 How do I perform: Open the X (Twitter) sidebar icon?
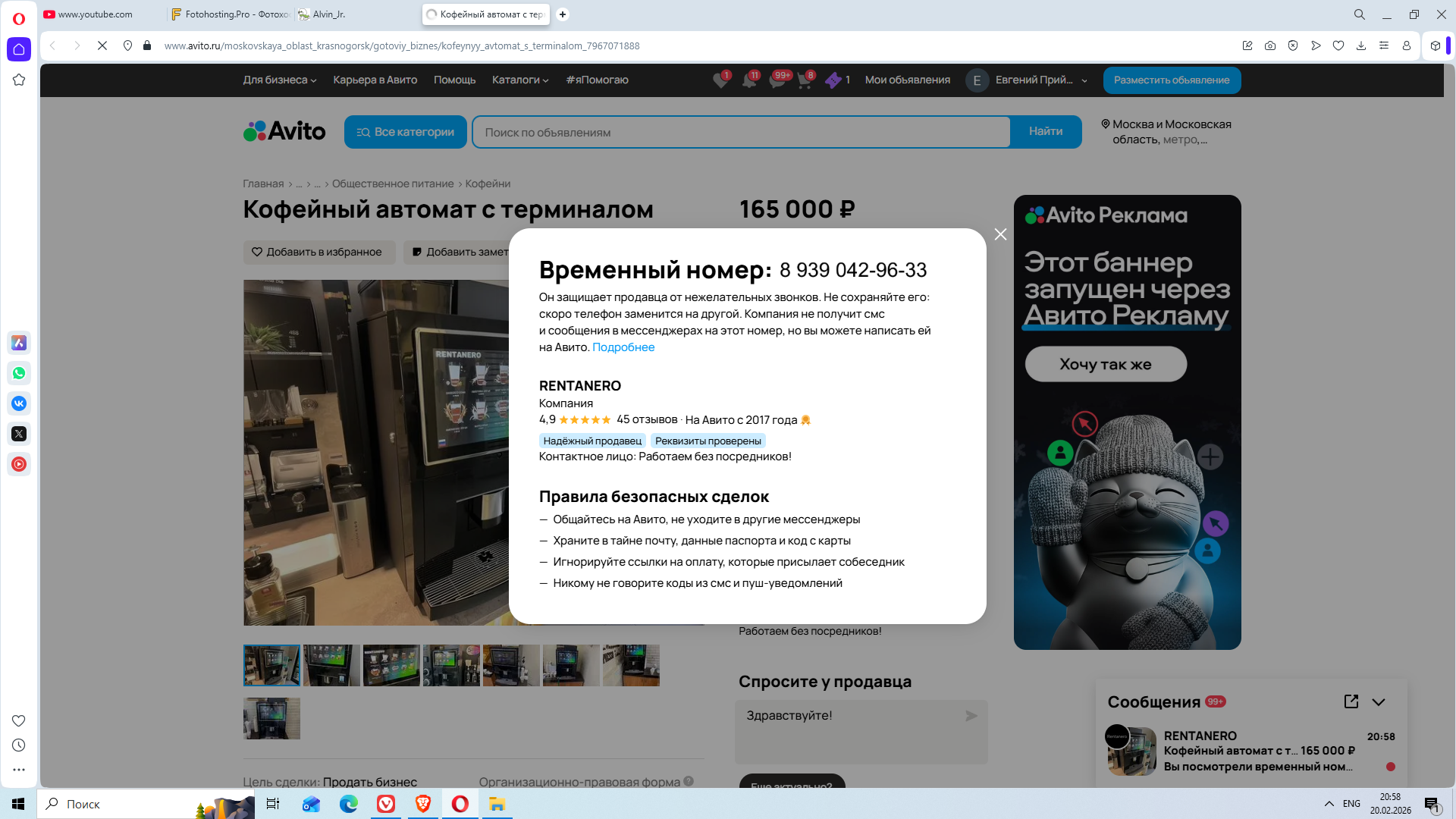[19, 434]
